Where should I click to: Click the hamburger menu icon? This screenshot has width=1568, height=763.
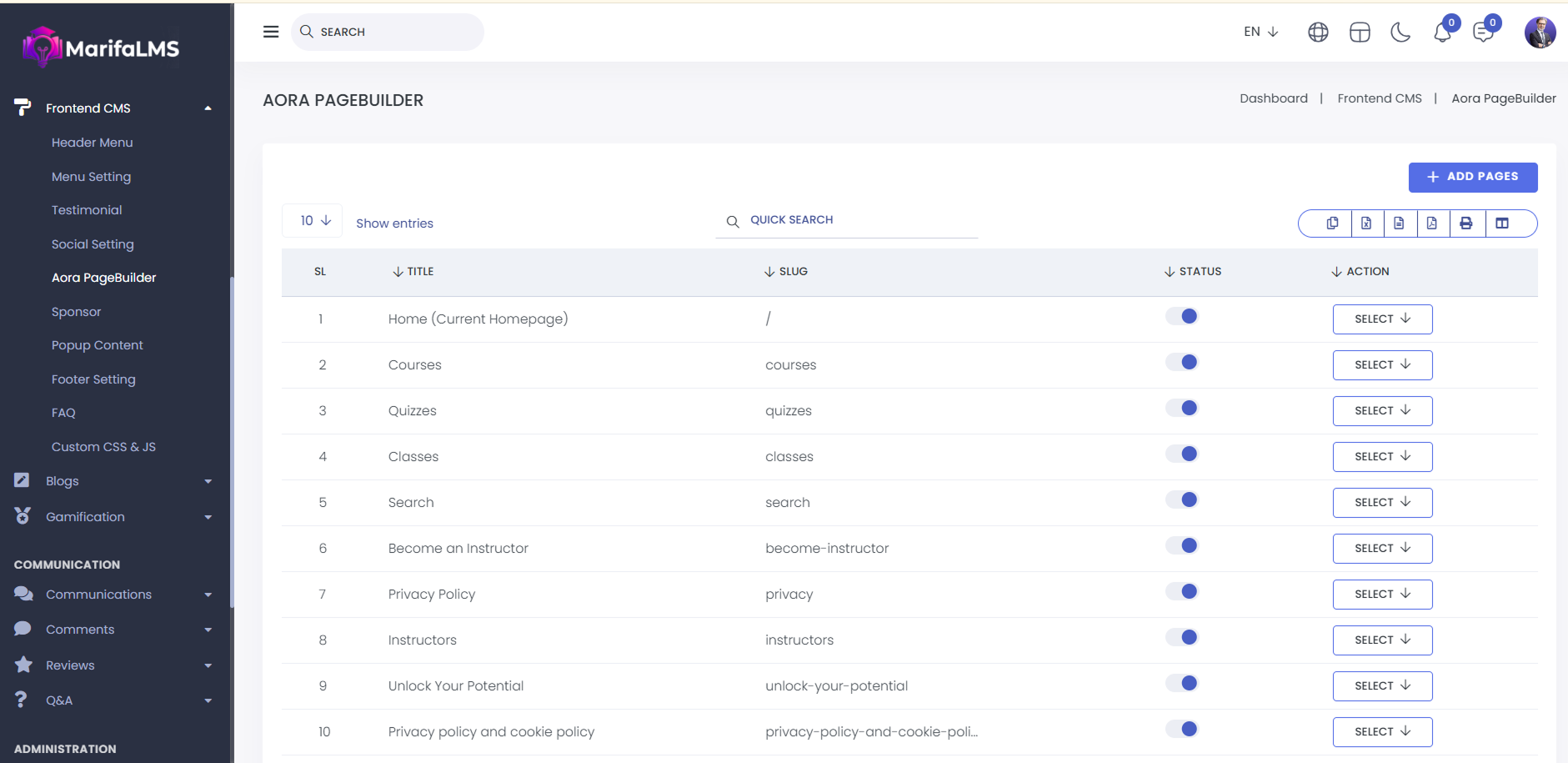click(x=271, y=32)
